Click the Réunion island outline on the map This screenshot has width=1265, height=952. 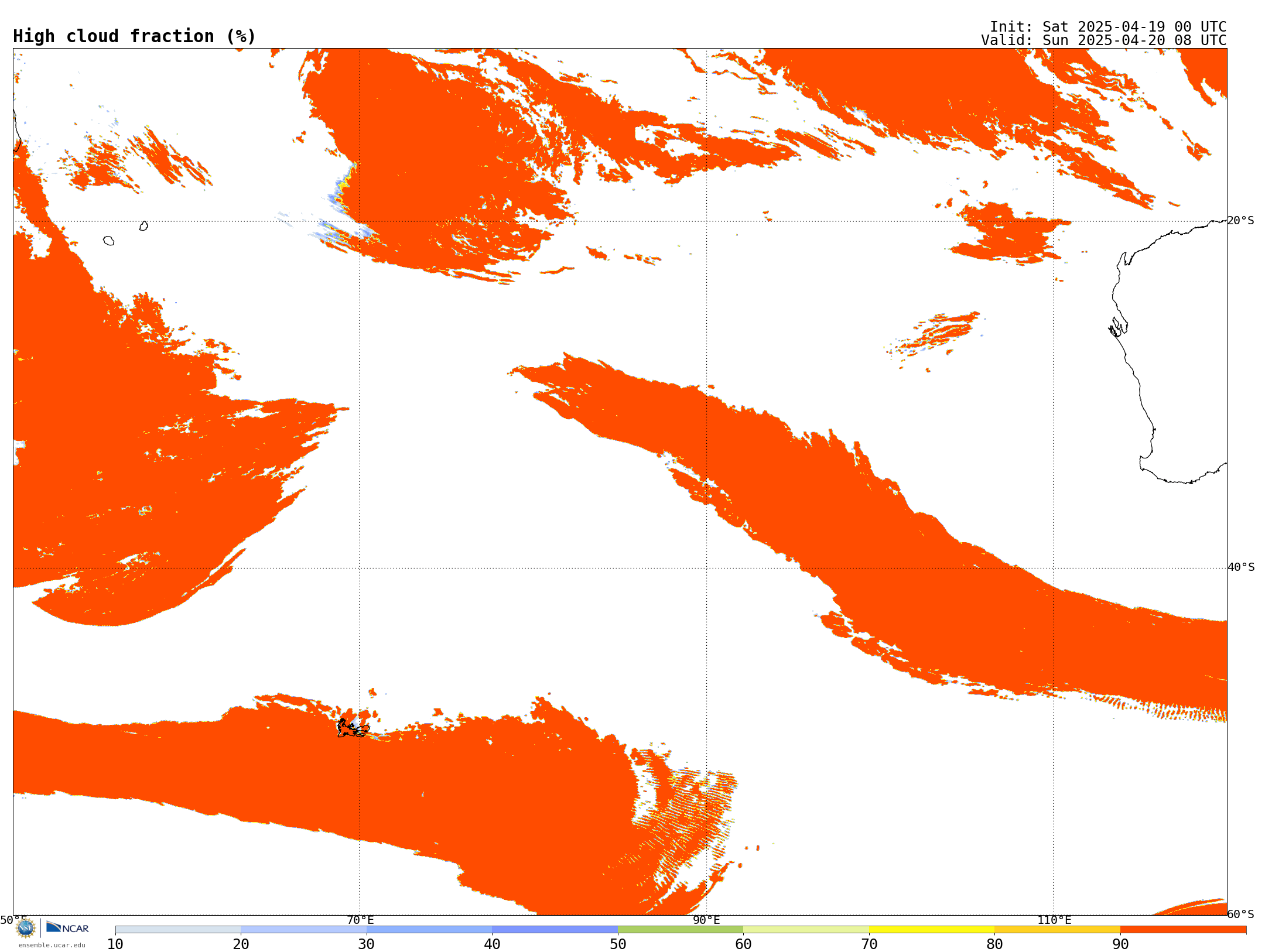[x=108, y=241]
